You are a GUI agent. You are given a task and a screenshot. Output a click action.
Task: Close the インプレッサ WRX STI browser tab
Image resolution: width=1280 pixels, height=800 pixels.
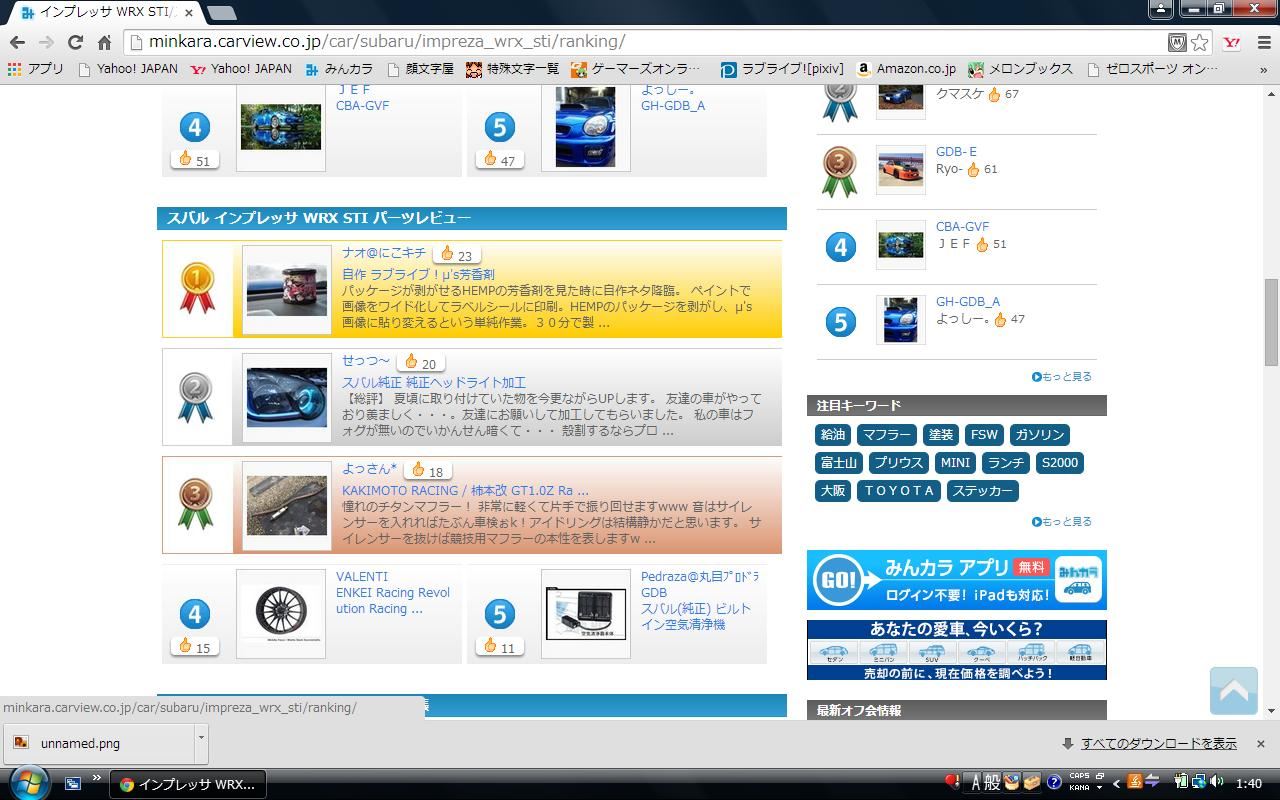(x=189, y=13)
